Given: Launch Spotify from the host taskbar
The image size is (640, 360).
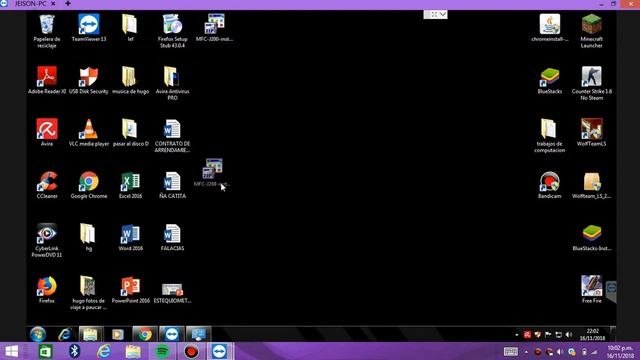Looking at the screenshot, I should click(x=162, y=351).
